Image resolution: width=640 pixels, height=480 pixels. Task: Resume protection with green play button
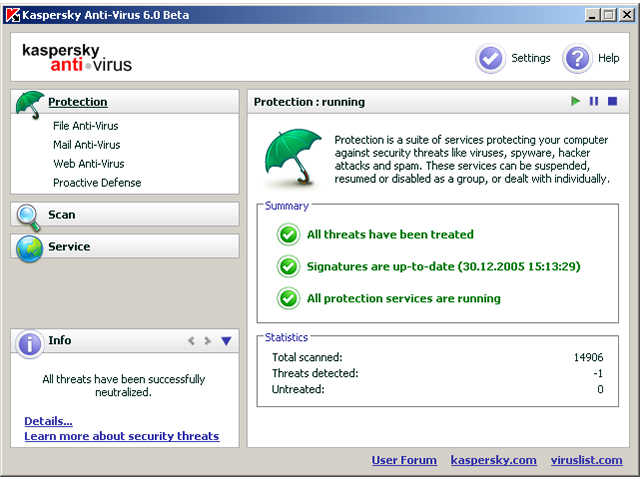click(576, 101)
